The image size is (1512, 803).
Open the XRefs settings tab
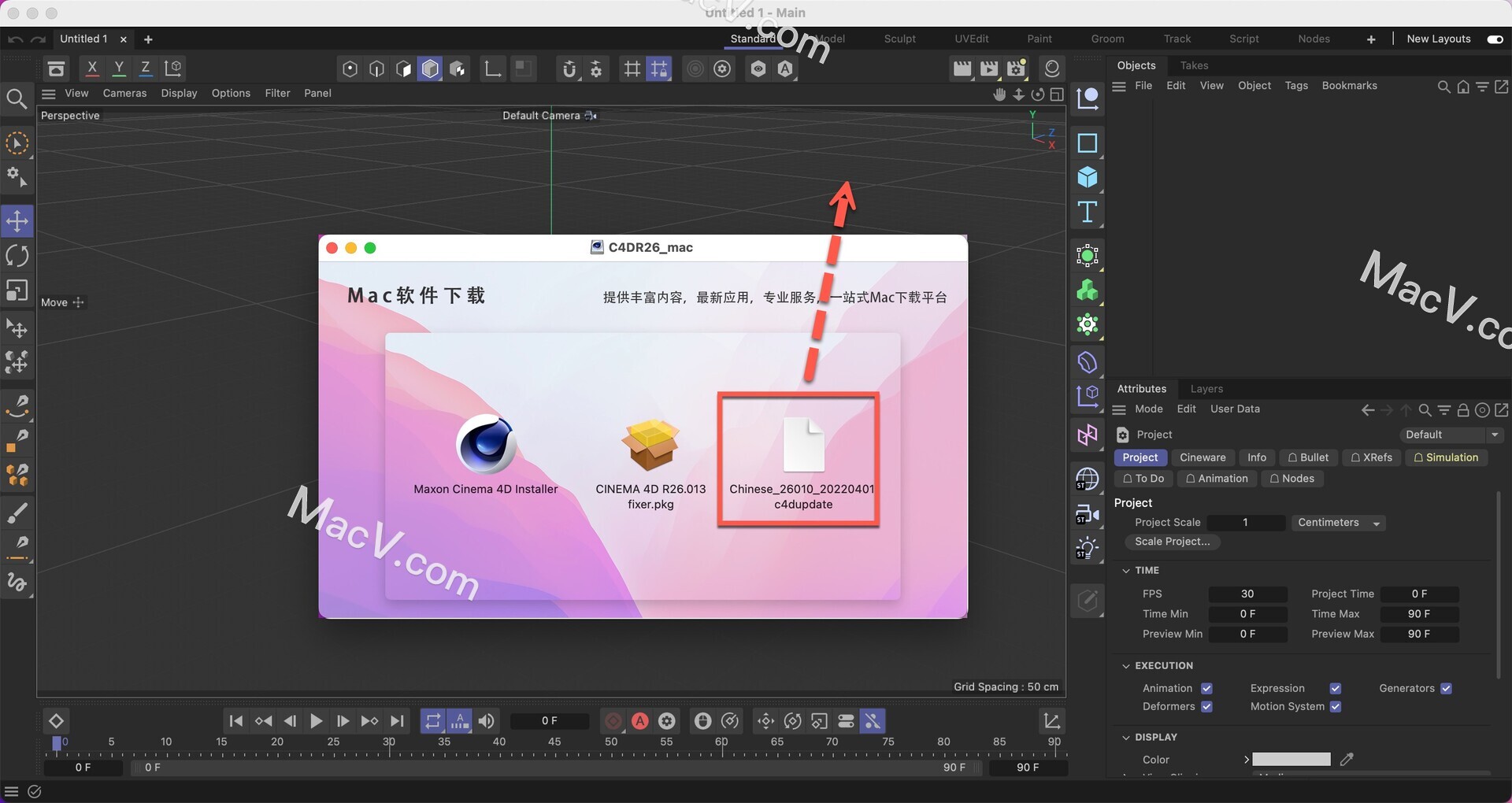pyautogui.click(x=1372, y=457)
